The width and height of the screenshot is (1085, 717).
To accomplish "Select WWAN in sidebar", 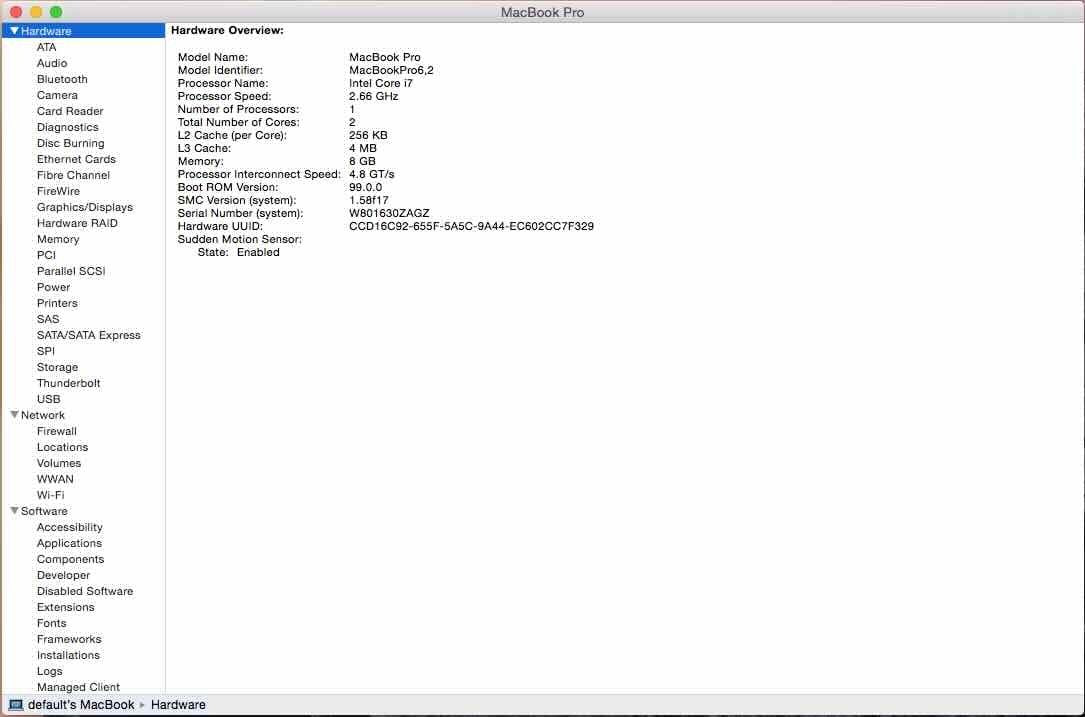I will 55,479.
